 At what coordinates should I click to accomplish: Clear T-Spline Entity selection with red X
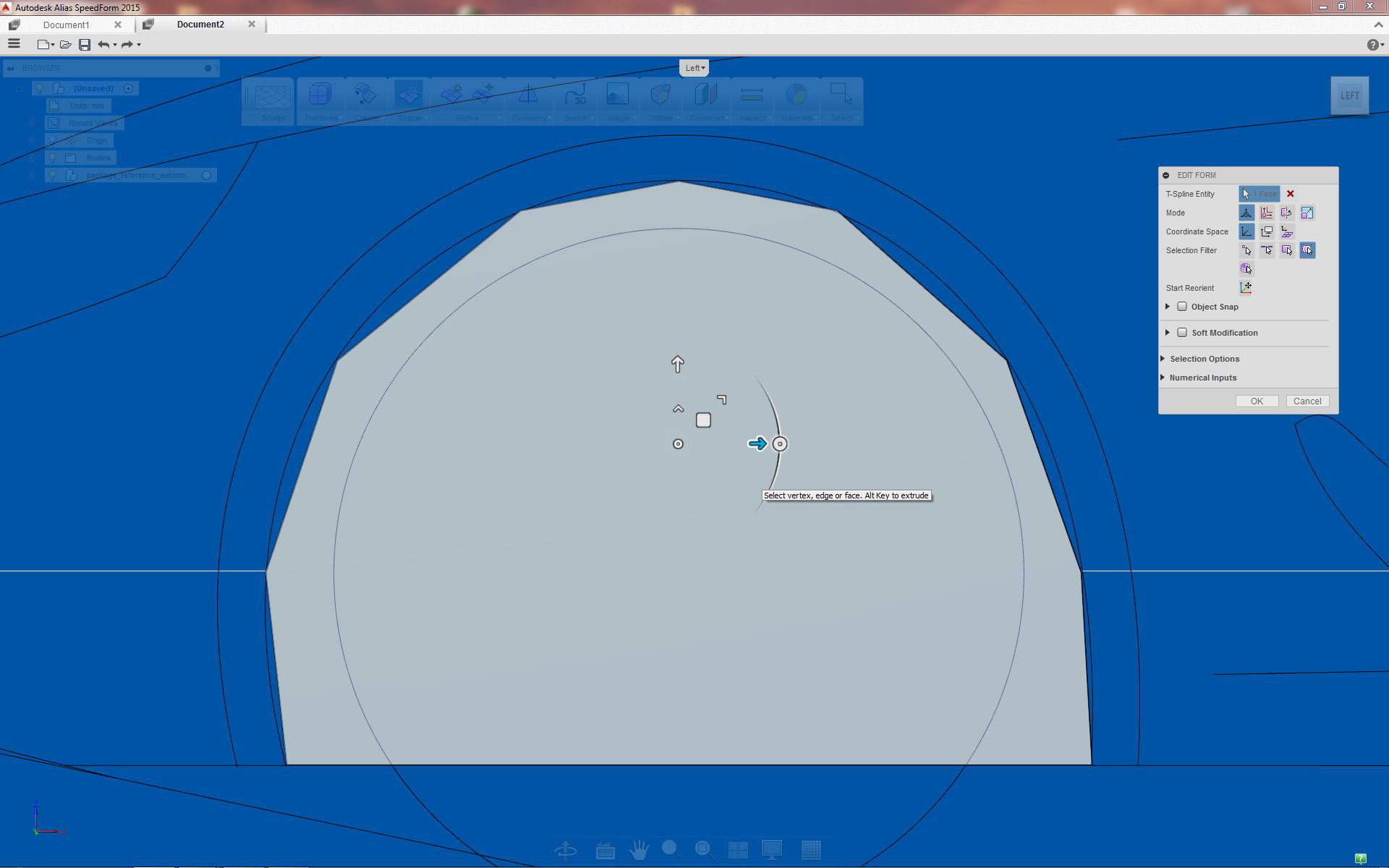(x=1290, y=194)
